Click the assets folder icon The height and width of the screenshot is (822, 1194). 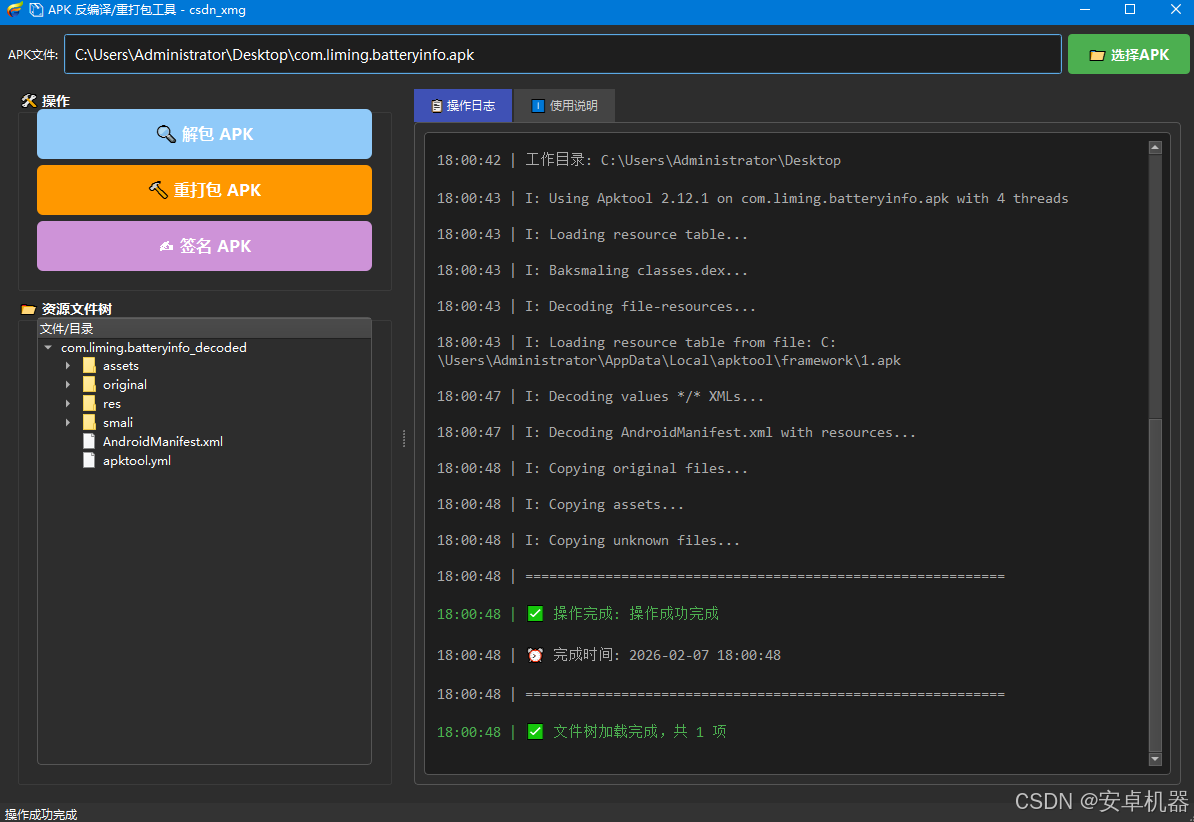89,366
